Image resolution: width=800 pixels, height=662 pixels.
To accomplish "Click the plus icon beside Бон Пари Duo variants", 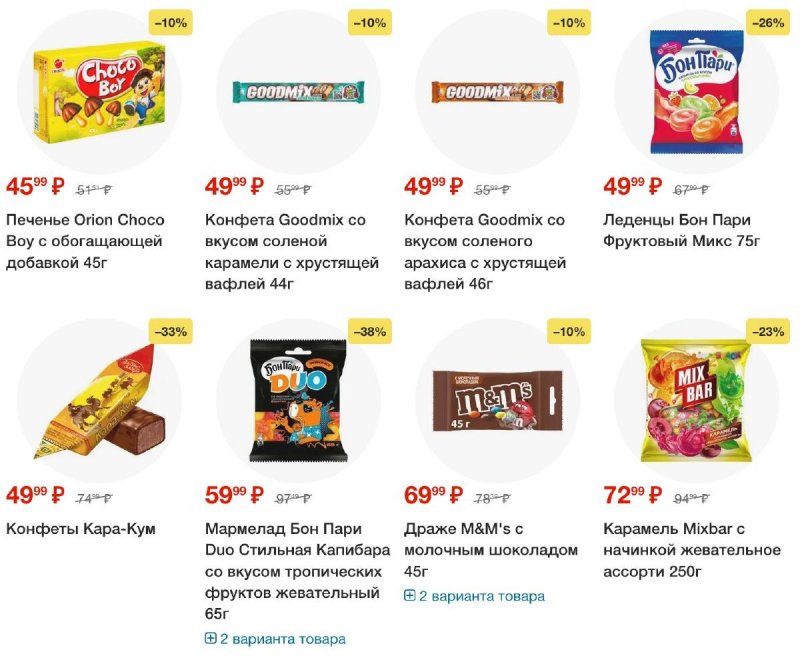I will 210,638.
